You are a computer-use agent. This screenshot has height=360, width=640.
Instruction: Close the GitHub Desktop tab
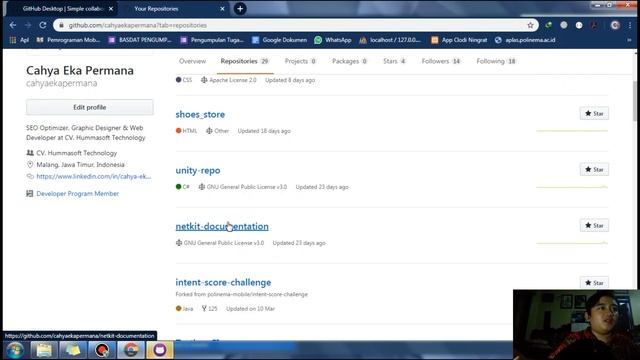111,9
